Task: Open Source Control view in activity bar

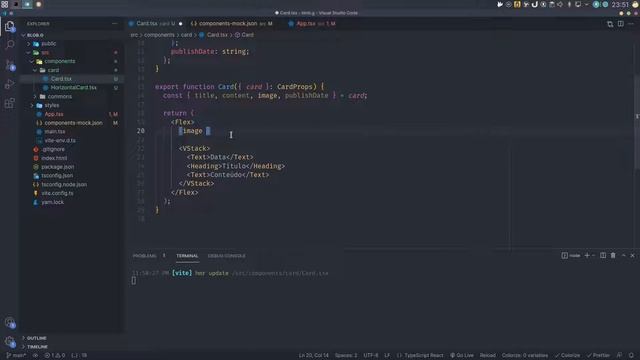Action: (10, 64)
